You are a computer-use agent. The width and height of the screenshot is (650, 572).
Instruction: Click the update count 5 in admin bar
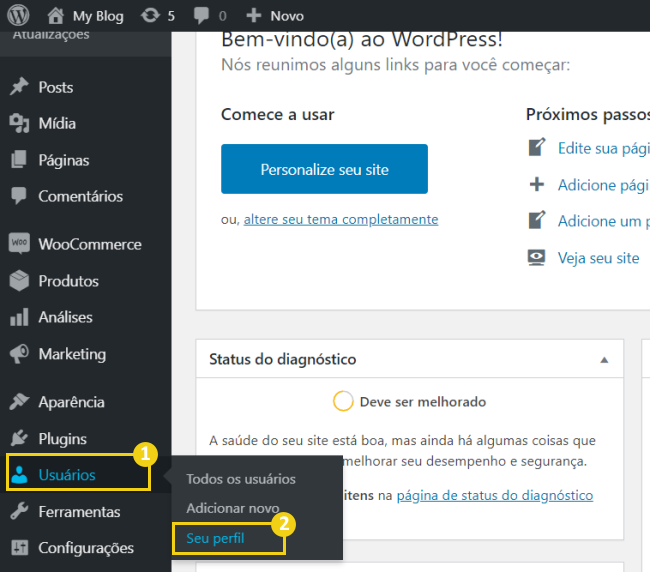(x=171, y=16)
